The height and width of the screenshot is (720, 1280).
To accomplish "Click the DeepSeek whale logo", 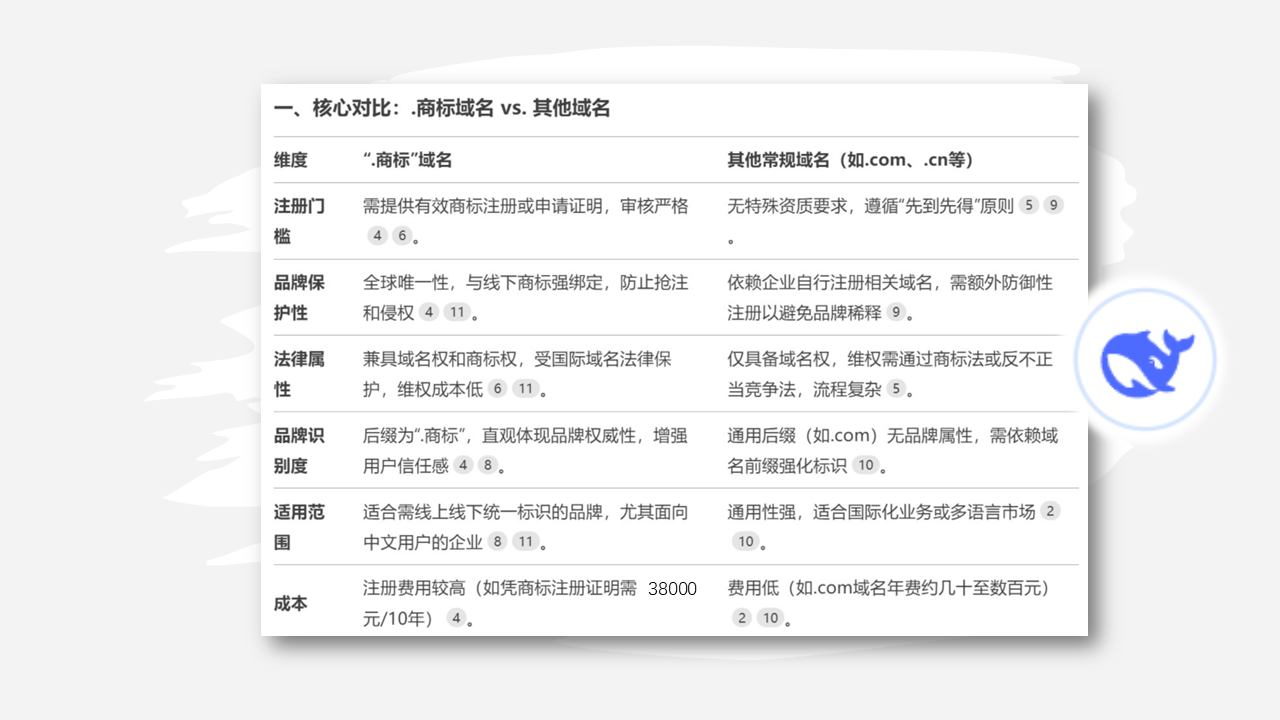I will pos(1146,360).
